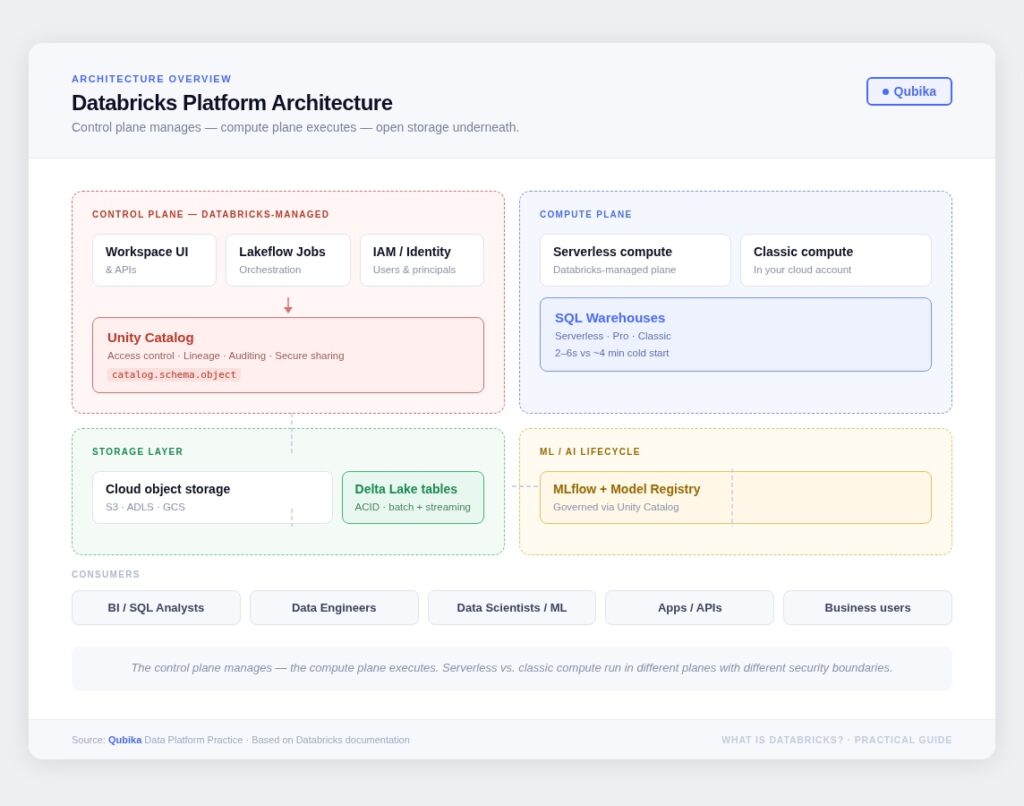Select the Data Engineers consumer button
Screen dimensions: 1024x806
pyautogui.click(x=334, y=608)
